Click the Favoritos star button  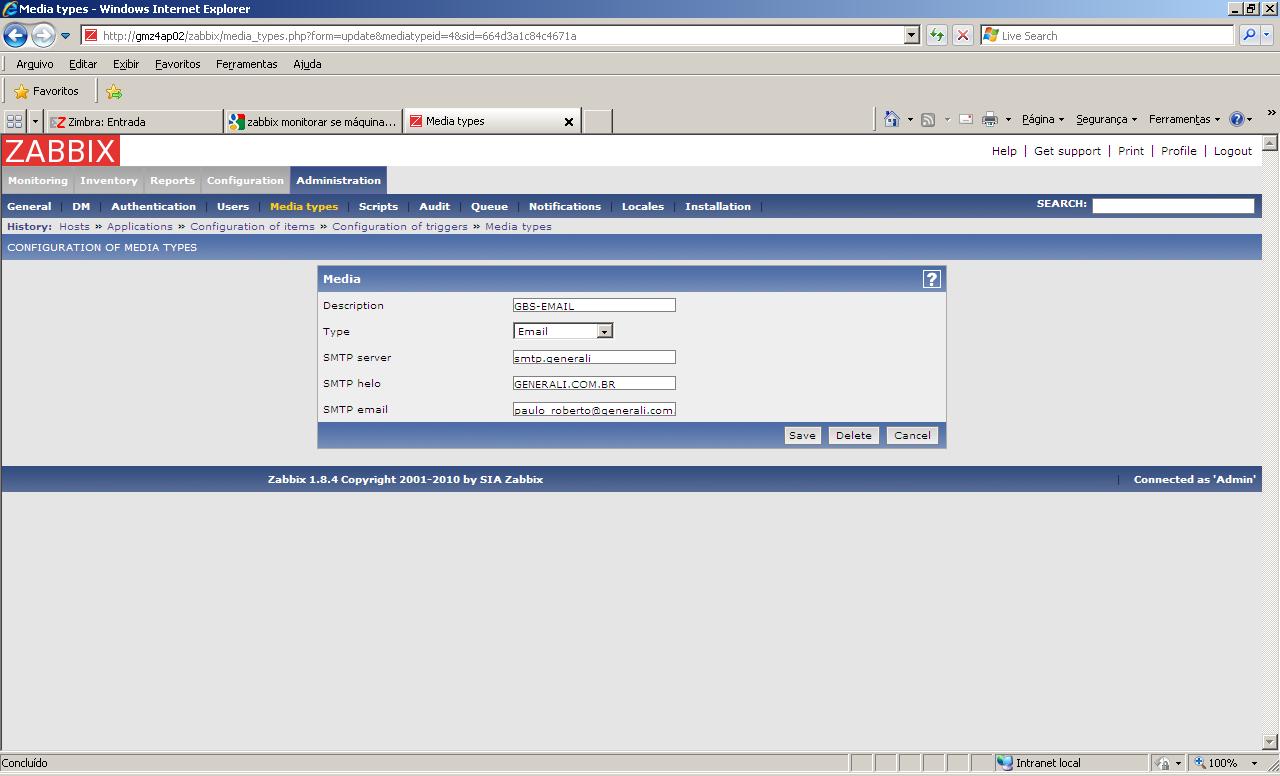(x=47, y=91)
